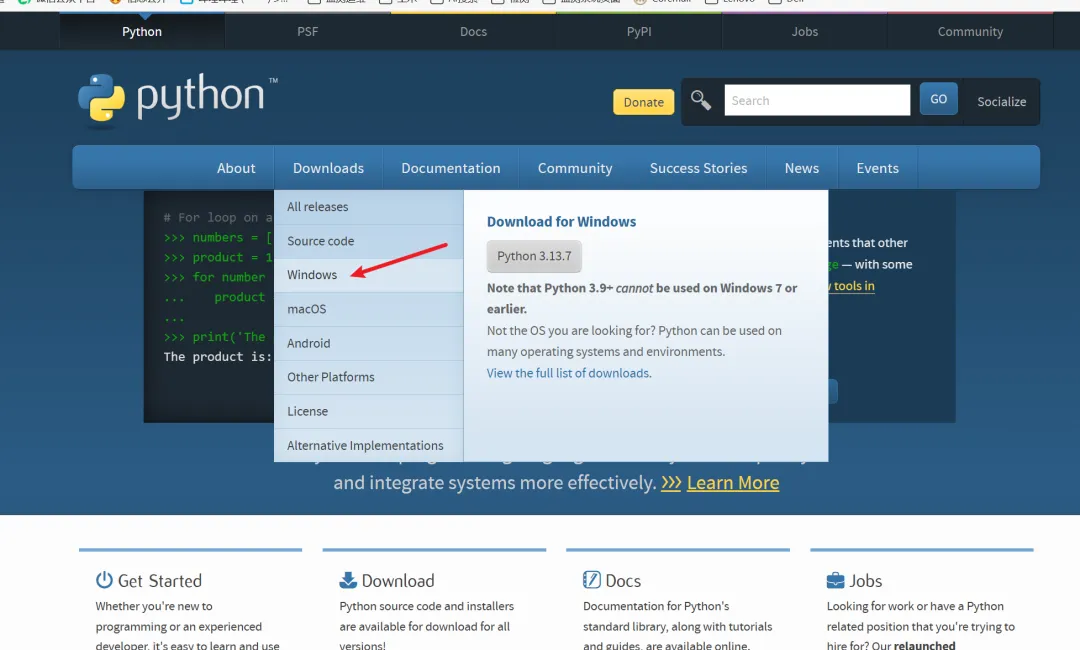Click the Download section heading
Screen dimensions: 1080x650
[398, 580]
